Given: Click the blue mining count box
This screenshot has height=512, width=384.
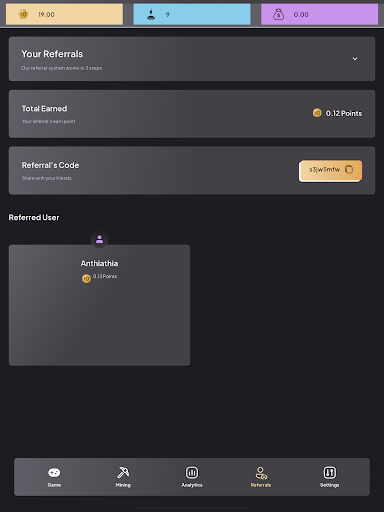Looking at the screenshot, I should click(x=192, y=14).
